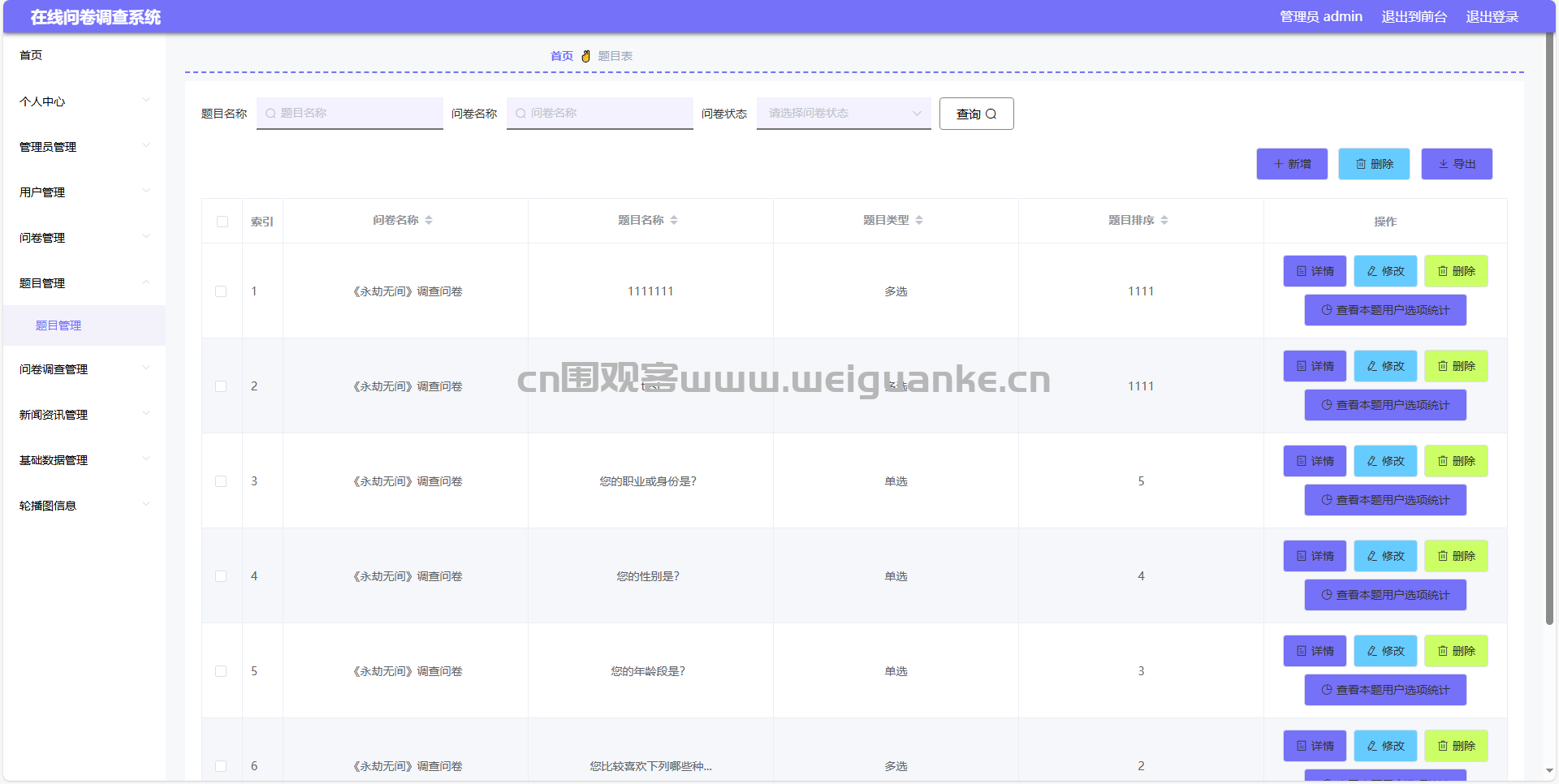1559x784 pixels.
Task: Click the 查询 search button
Action: coord(976,114)
